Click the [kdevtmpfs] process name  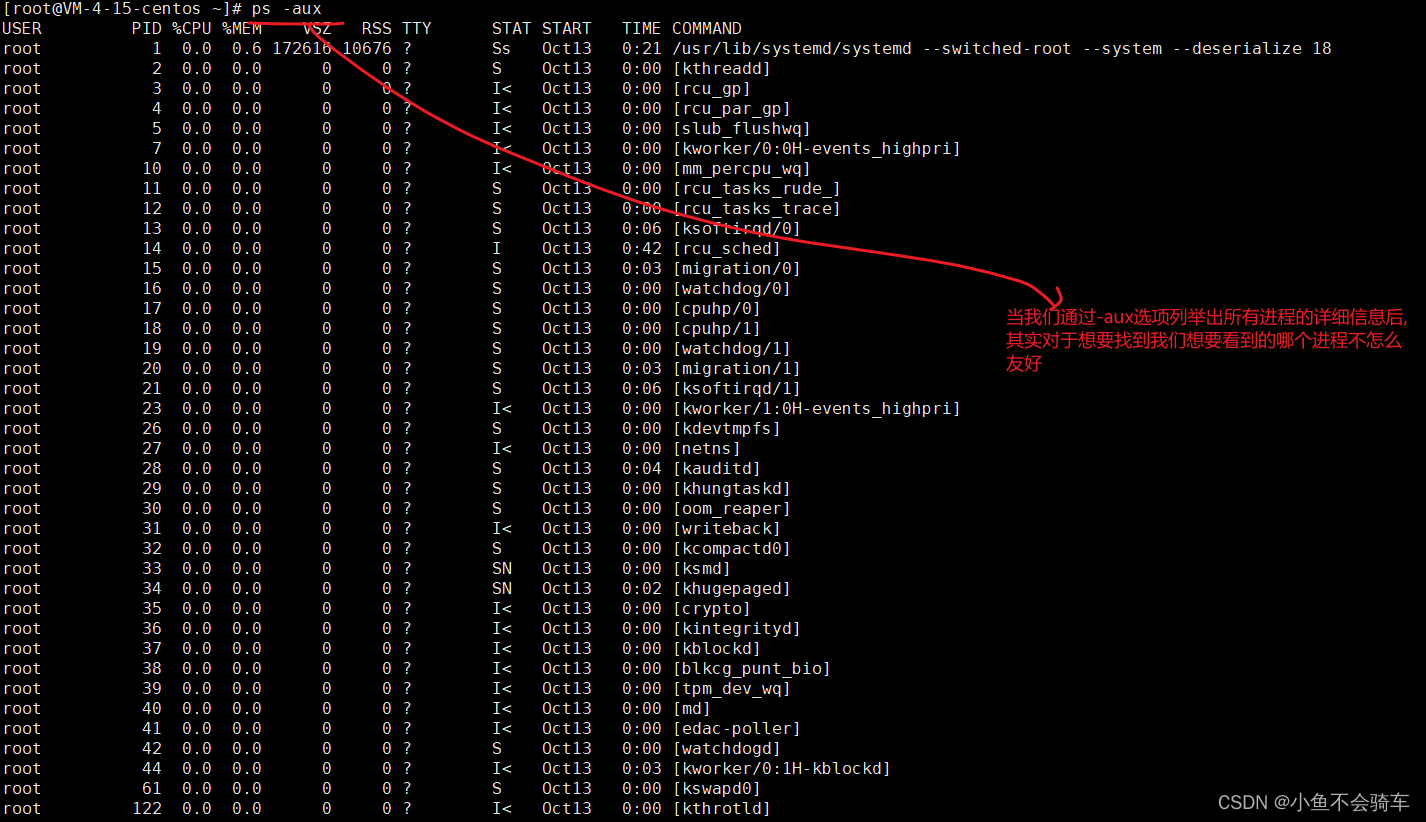point(727,429)
